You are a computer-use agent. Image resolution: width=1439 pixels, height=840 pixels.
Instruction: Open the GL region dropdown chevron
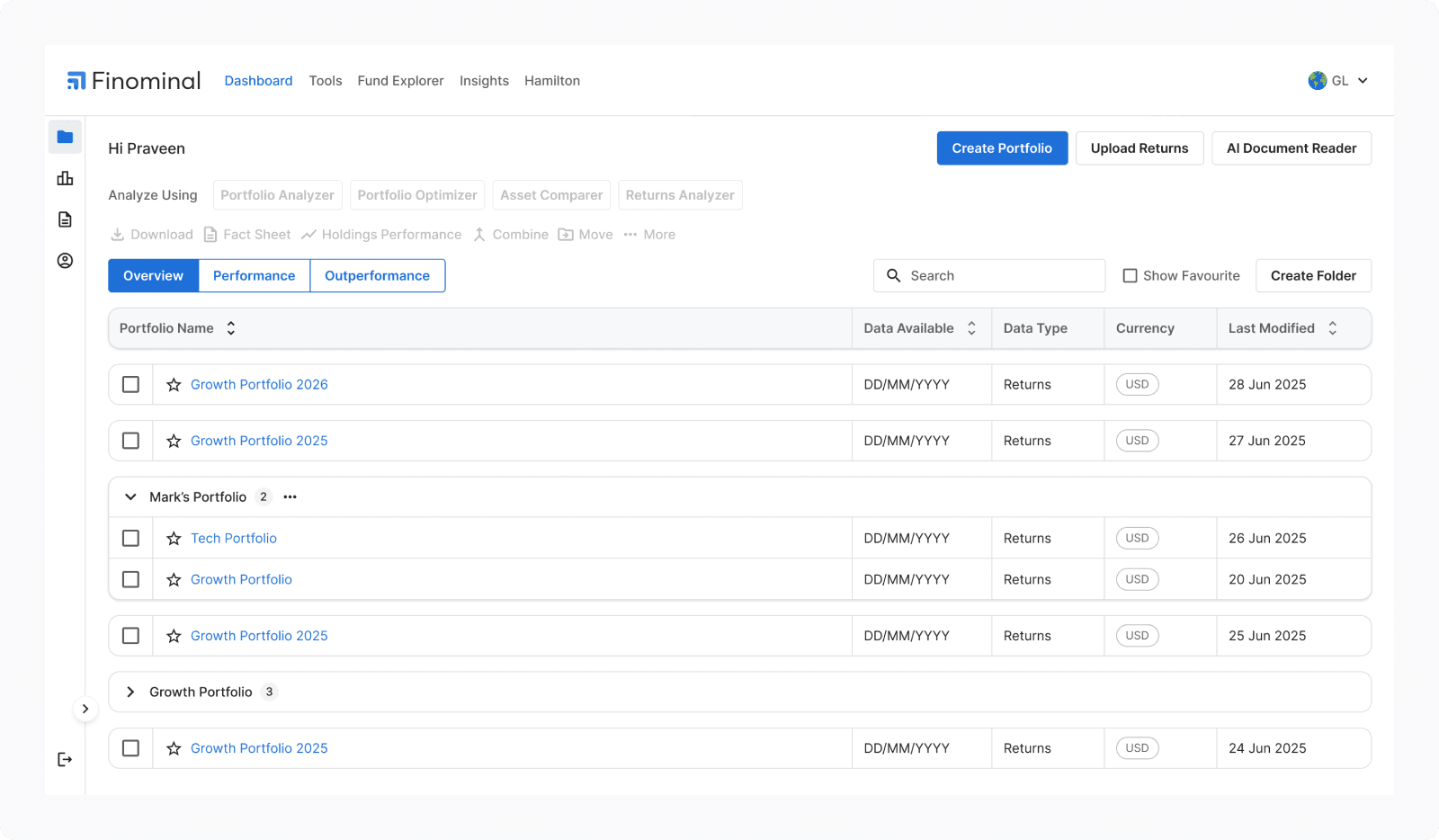[x=1363, y=81]
